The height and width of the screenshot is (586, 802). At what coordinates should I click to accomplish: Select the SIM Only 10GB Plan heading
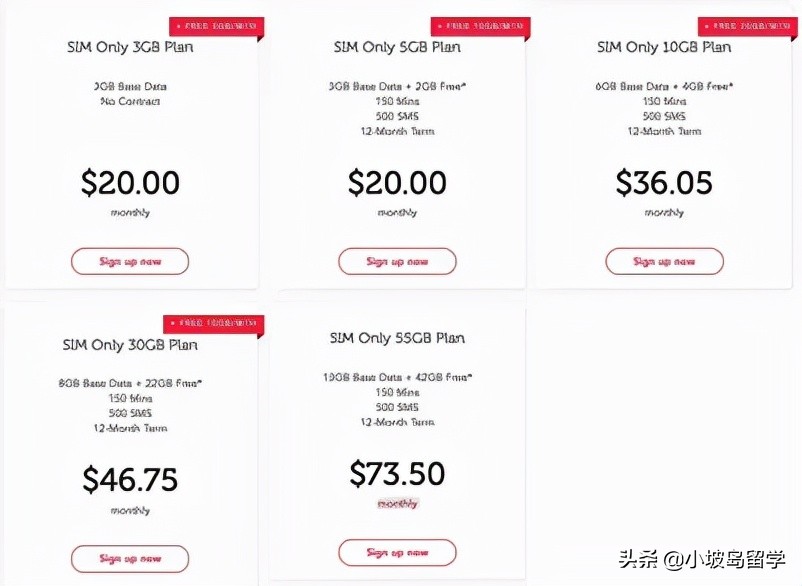664,47
